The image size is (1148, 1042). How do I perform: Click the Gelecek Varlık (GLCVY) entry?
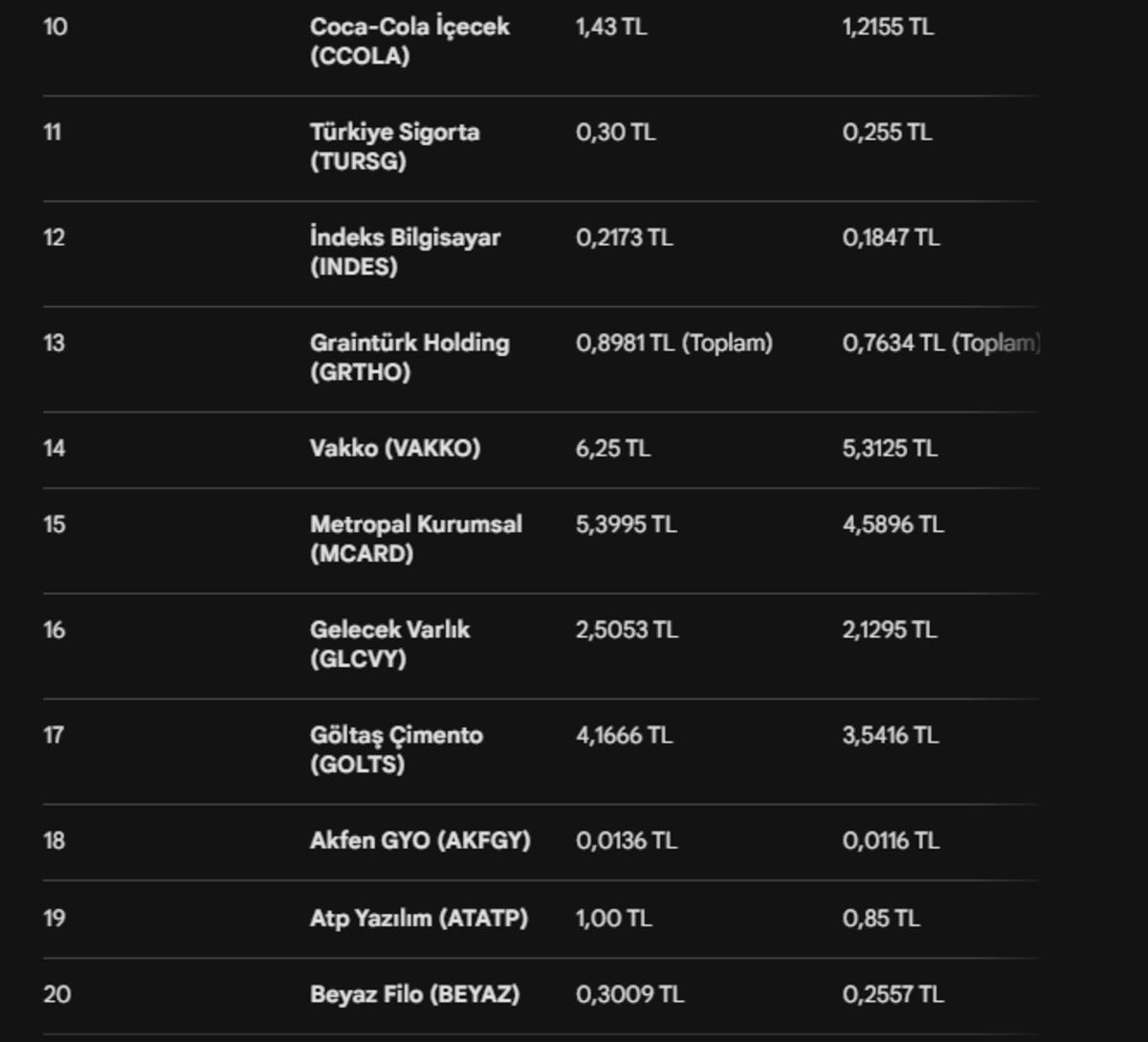pos(389,644)
